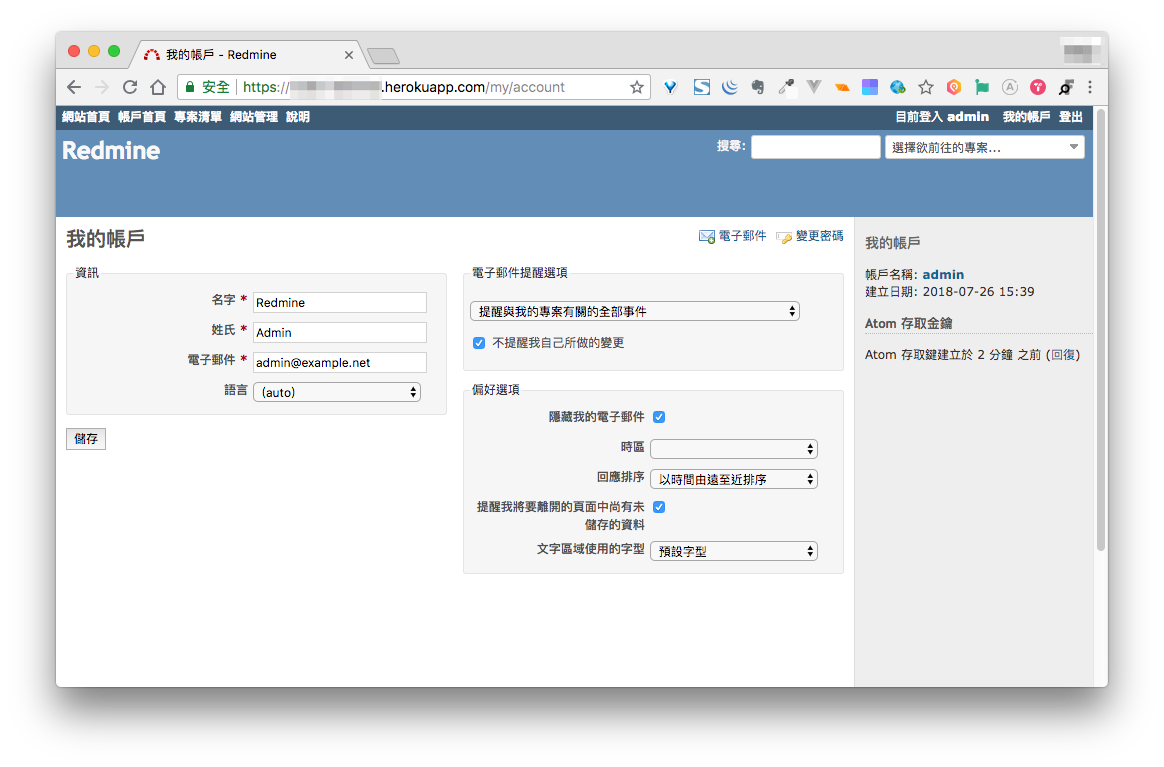Viewport: 1164px width, 767px height.
Task: Click the jQuery wave extension icon
Action: click(x=730, y=87)
